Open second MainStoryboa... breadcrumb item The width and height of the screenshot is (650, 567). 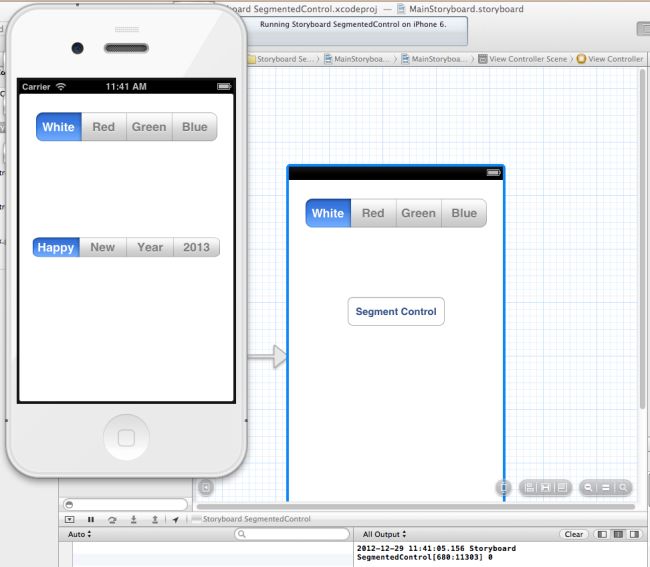click(x=435, y=59)
